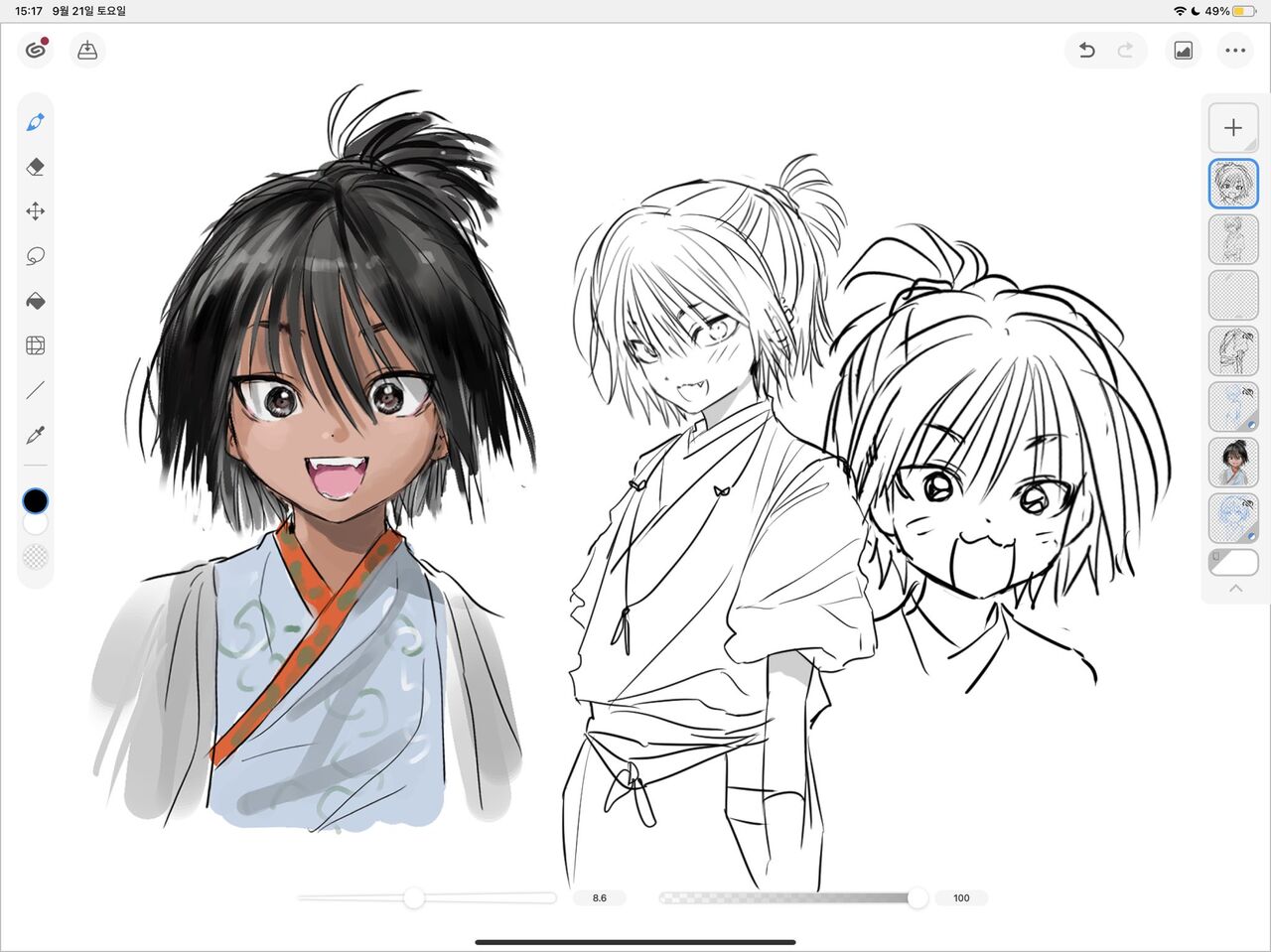This screenshot has width=1271, height=952.
Task: Select the Pen brush tool
Action: click(36, 122)
